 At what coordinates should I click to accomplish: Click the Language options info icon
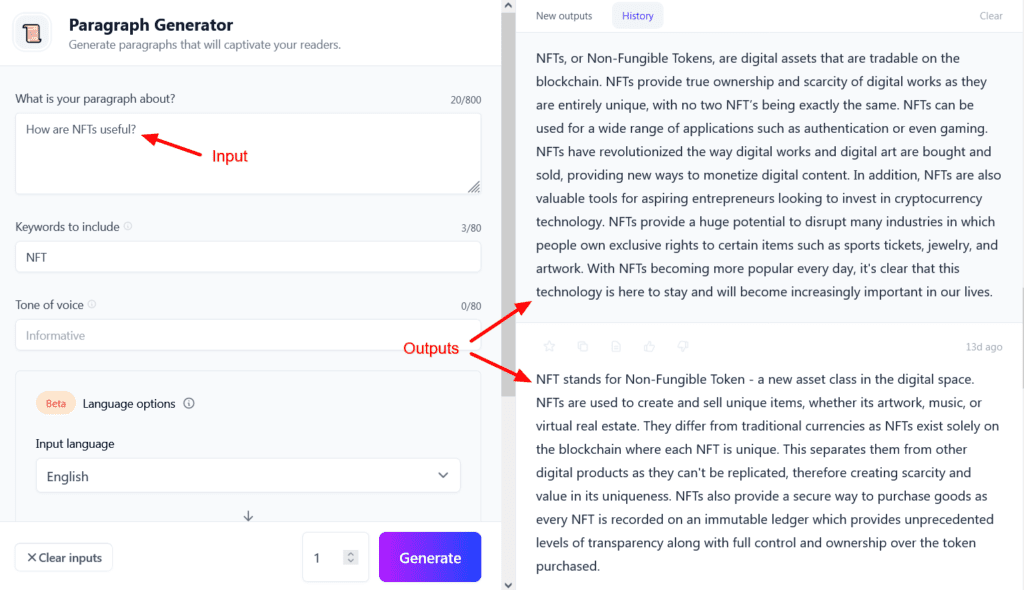point(188,403)
